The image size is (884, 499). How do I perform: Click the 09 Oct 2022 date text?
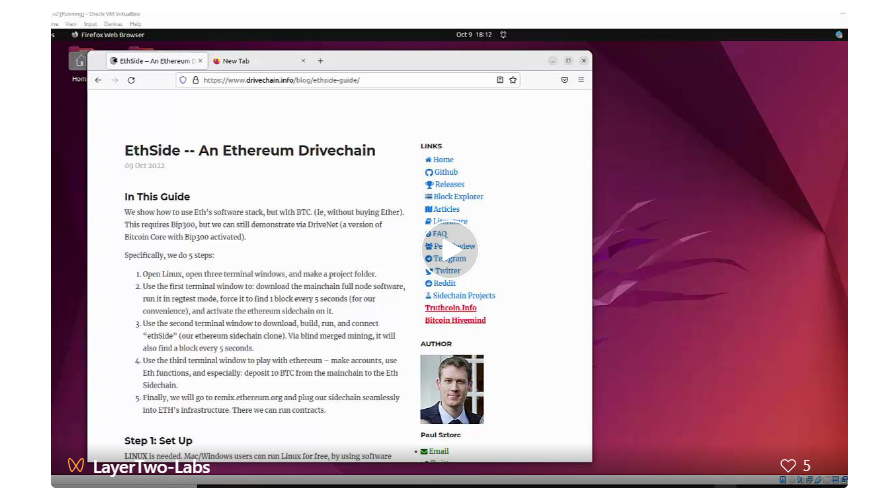(x=144, y=166)
